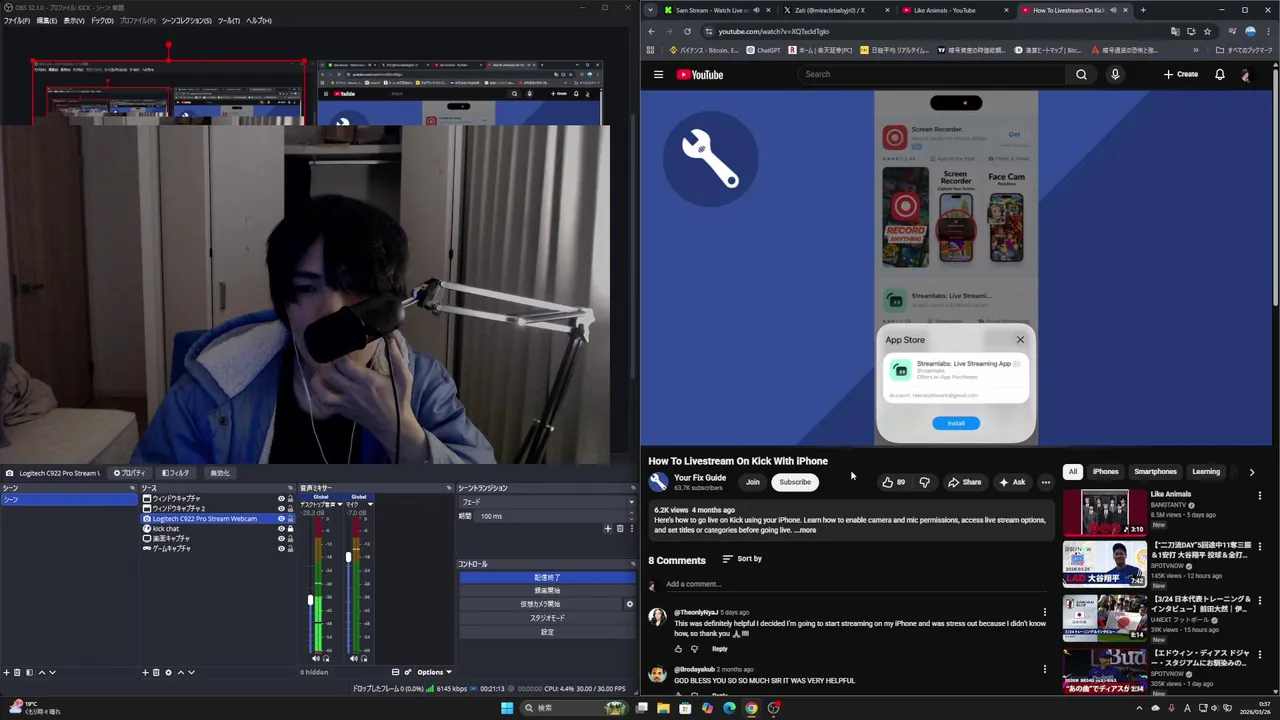Viewport: 1280px width, 720px height.
Task: Open デスクトップ音声 channel dropdown arrow
Action: 340,504
